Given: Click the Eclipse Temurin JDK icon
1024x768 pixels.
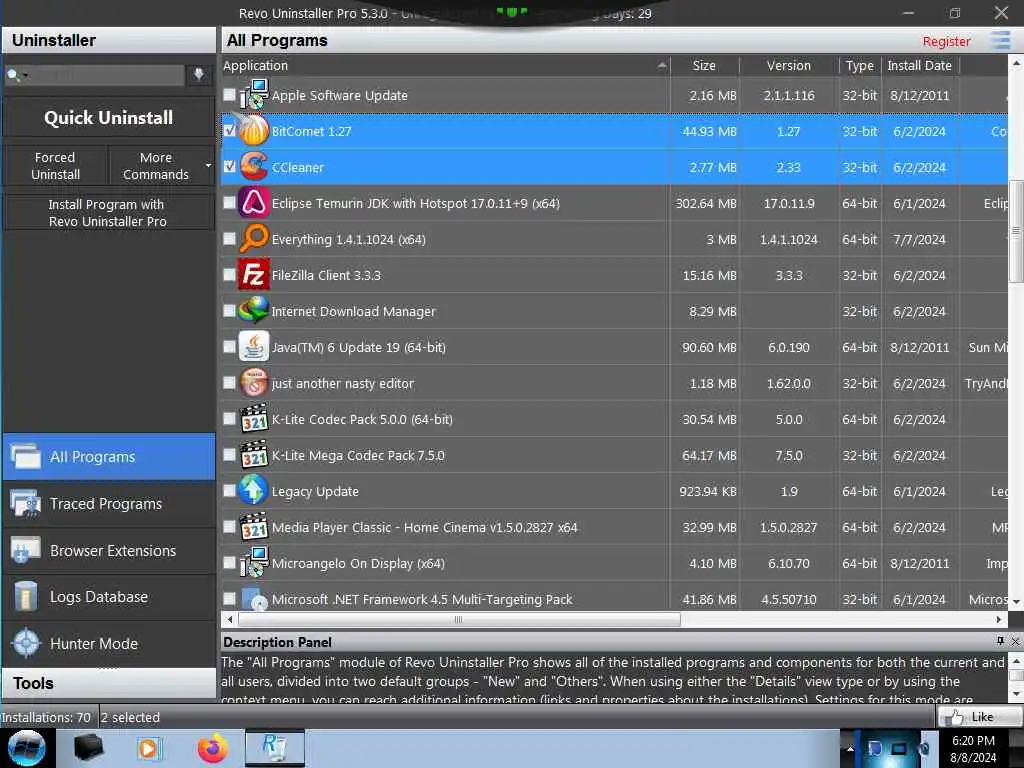Looking at the screenshot, I should 254,202.
